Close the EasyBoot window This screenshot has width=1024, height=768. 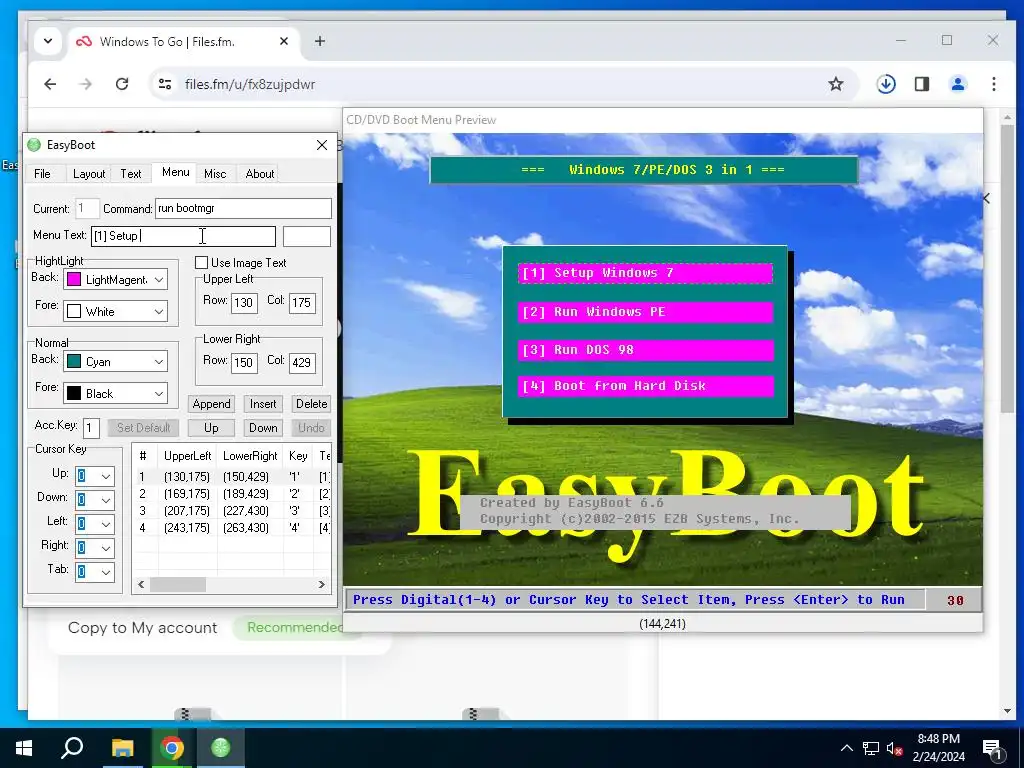pos(322,145)
